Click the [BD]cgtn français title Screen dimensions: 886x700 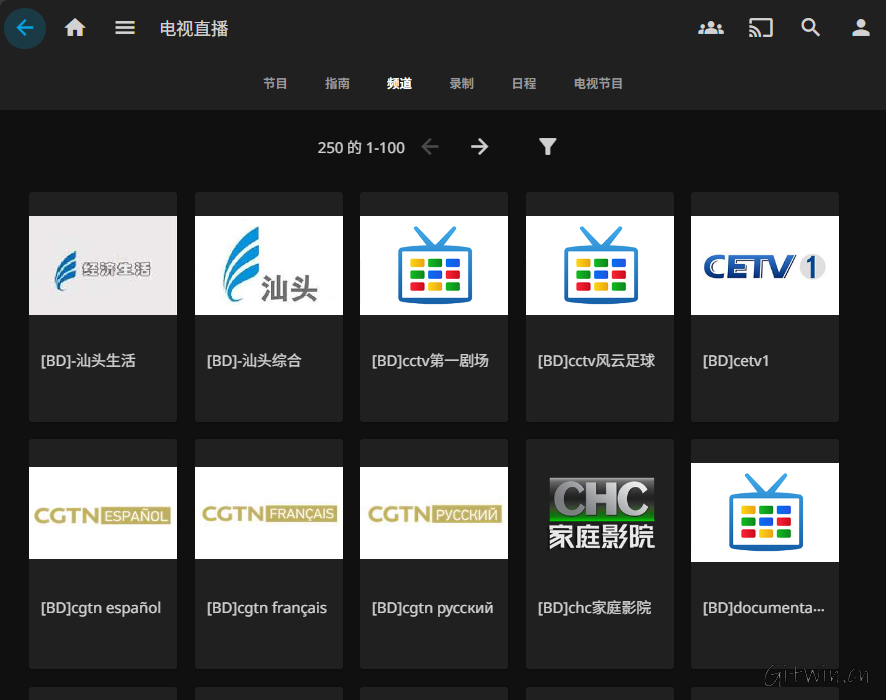267,608
